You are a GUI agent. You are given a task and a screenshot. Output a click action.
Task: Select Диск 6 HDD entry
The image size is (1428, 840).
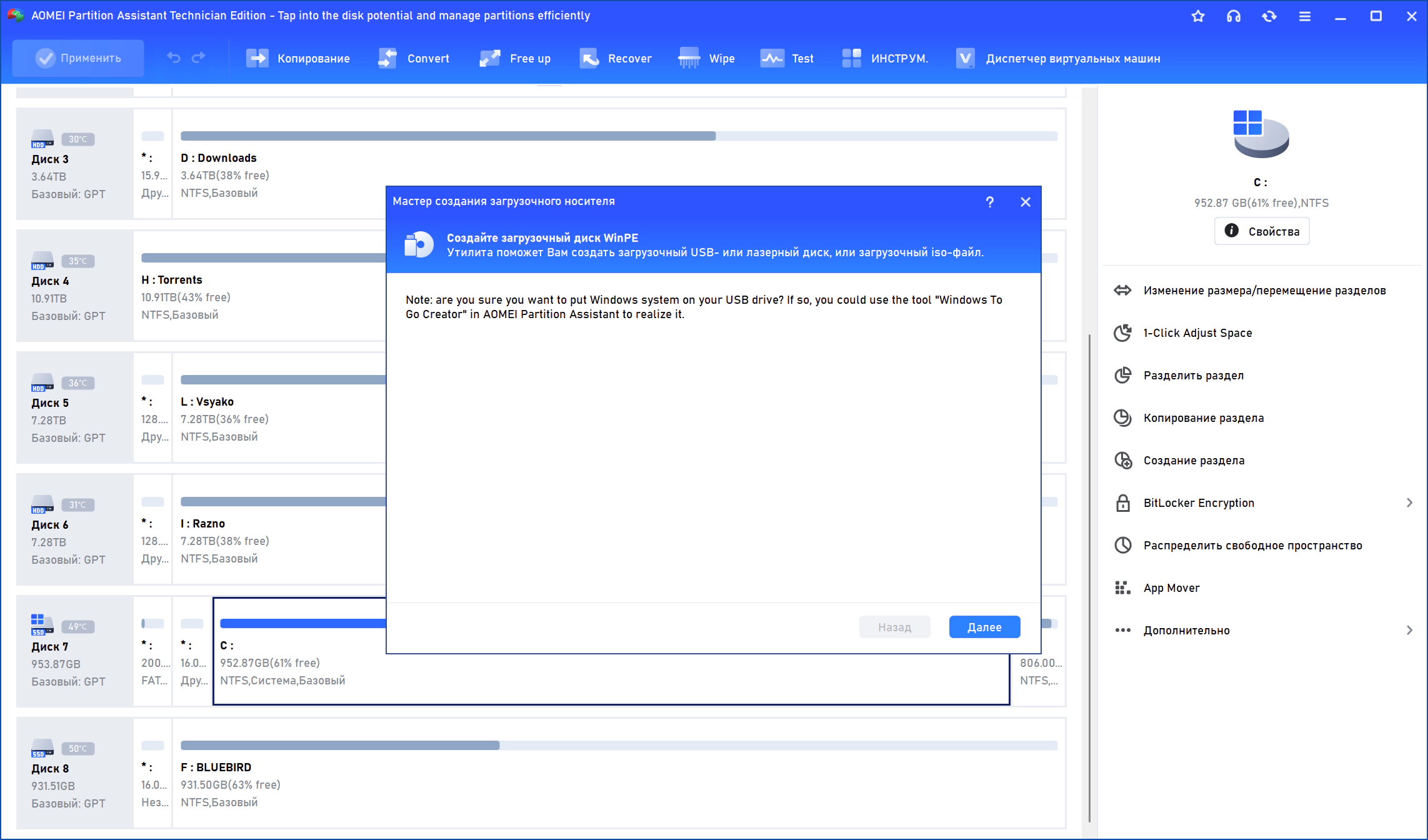click(75, 529)
